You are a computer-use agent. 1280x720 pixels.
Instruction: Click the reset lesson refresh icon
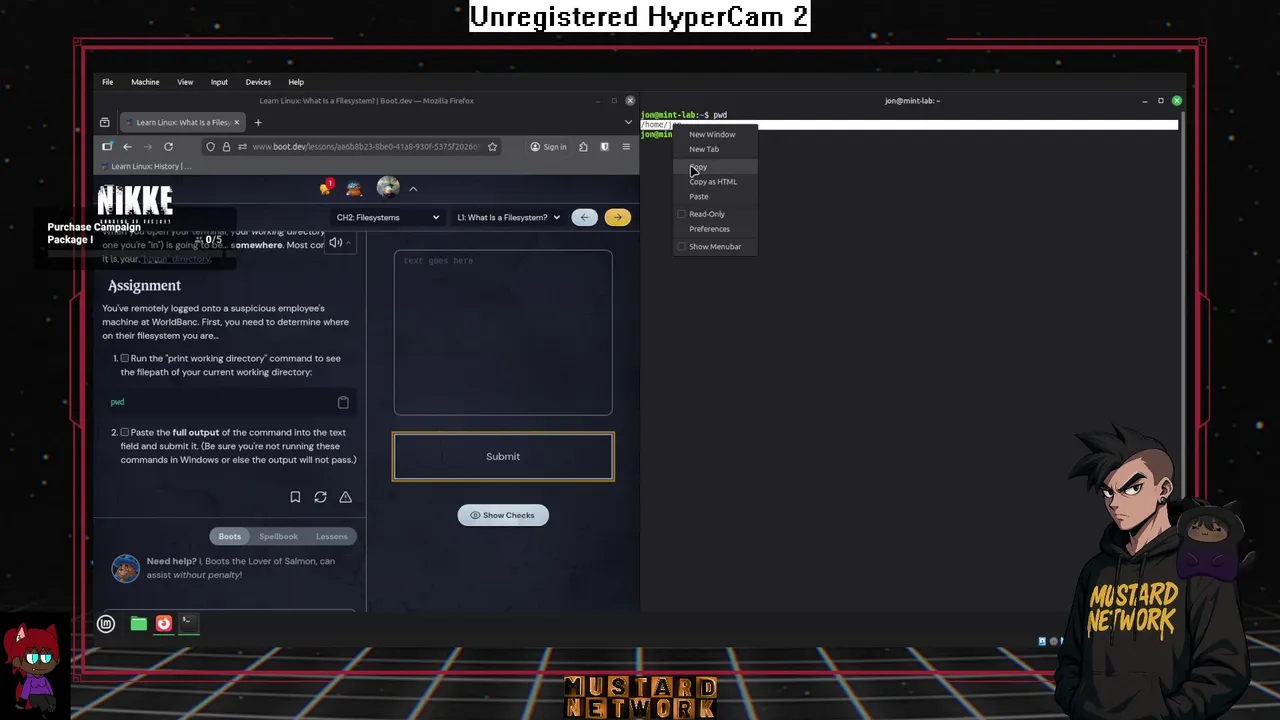pos(320,497)
